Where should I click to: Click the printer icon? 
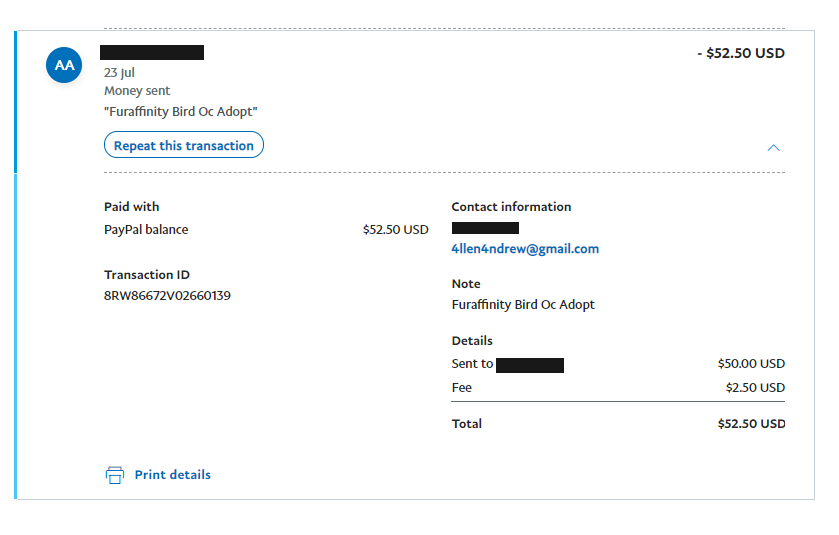pyautogui.click(x=115, y=475)
